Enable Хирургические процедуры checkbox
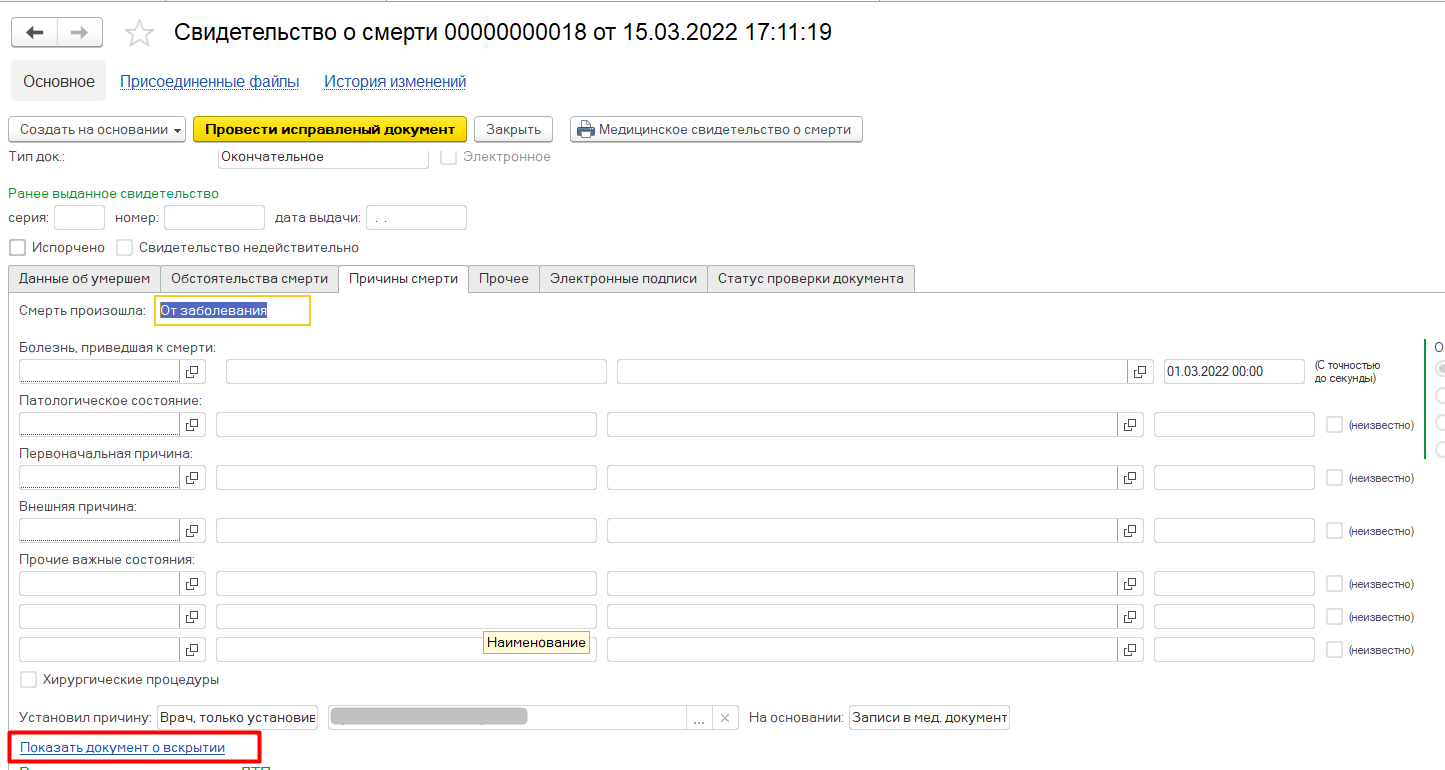Image resolution: width=1445 pixels, height=770 pixels. pyautogui.click(x=29, y=679)
